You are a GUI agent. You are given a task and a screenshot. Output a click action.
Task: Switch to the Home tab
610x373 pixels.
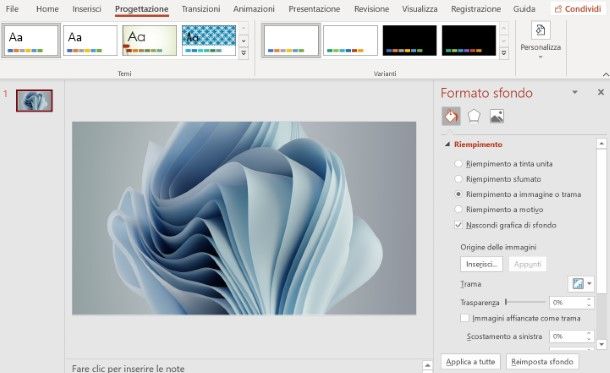(47, 9)
